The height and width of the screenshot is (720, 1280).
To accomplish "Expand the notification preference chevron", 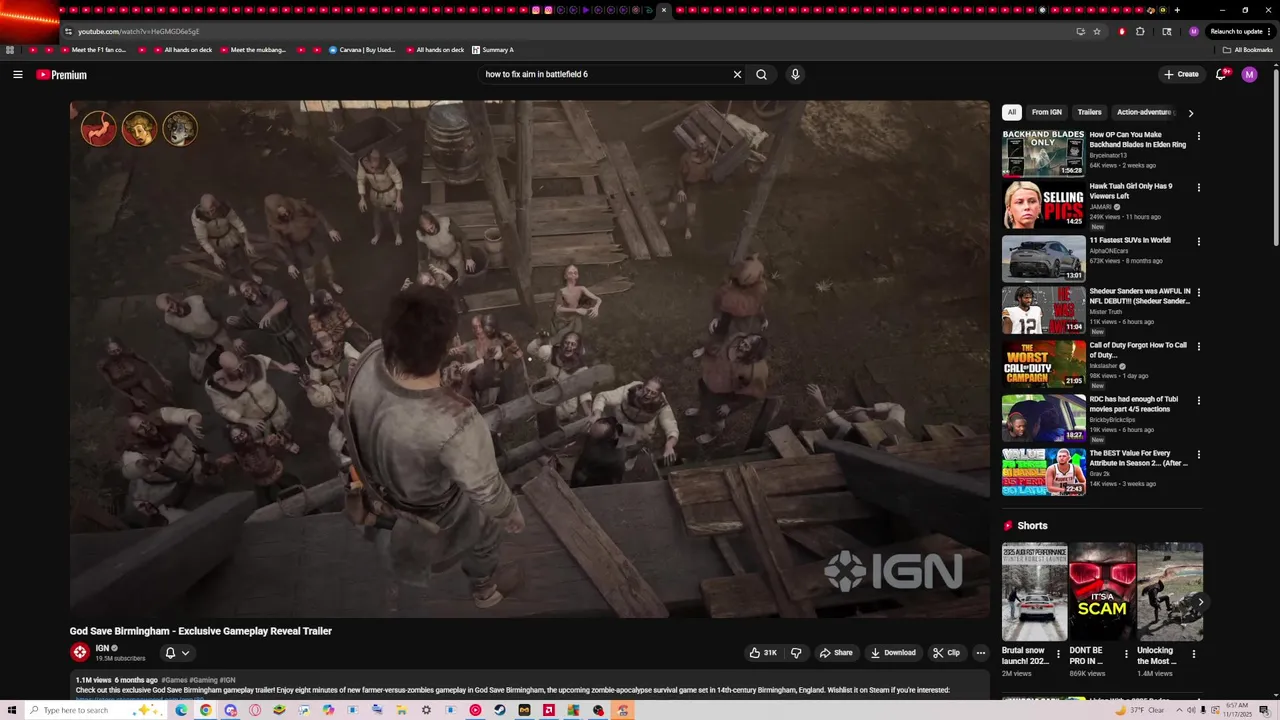I will pos(185,653).
